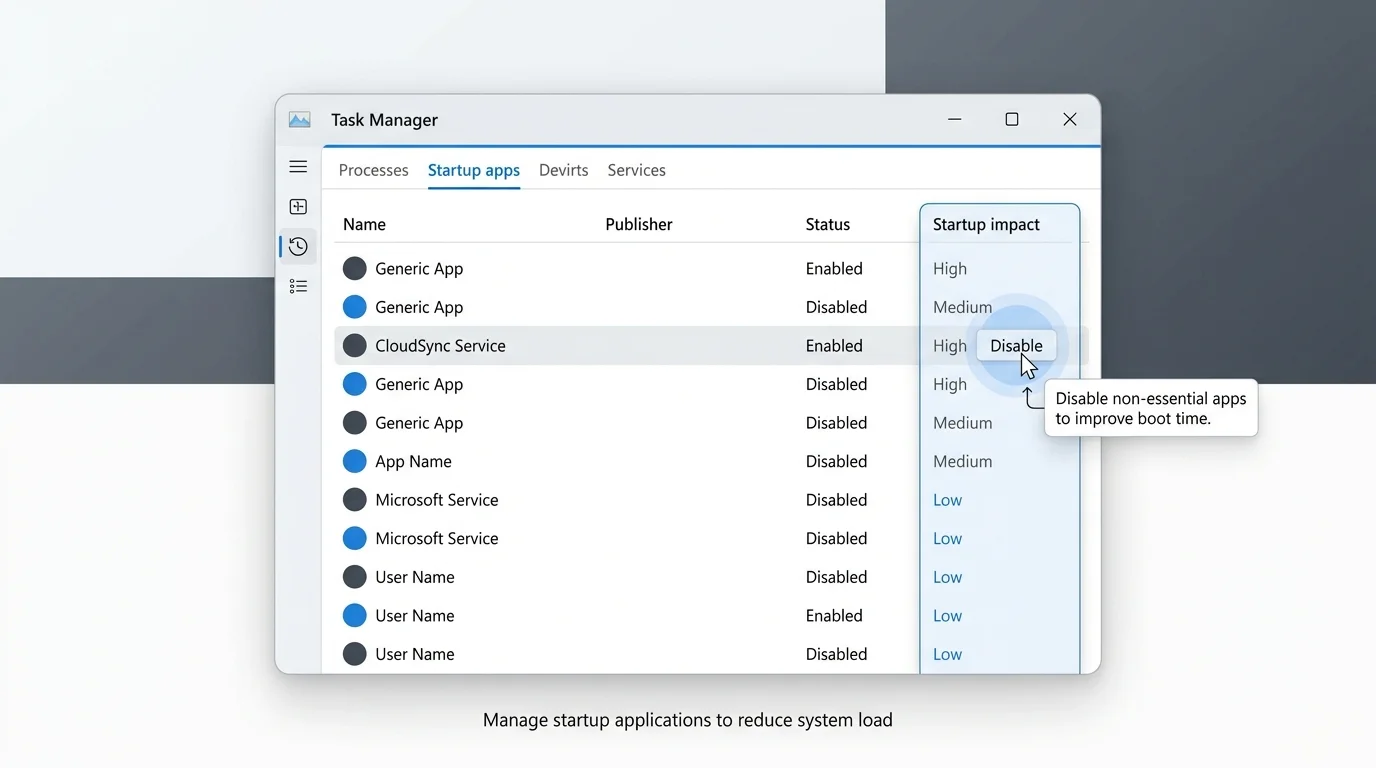Open the Devirts tab
The image size is (1376, 768).
[563, 170]
